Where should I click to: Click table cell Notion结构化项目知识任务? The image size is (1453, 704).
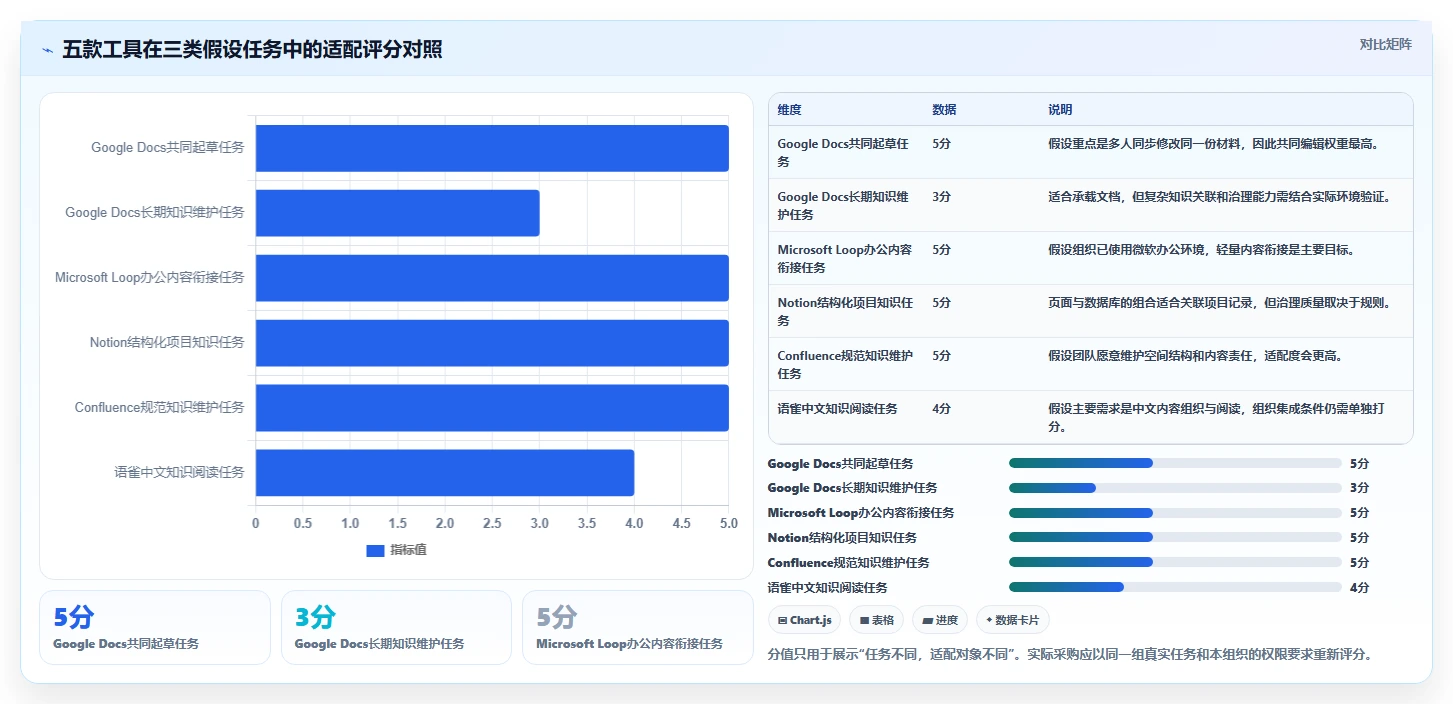[845, 311]
